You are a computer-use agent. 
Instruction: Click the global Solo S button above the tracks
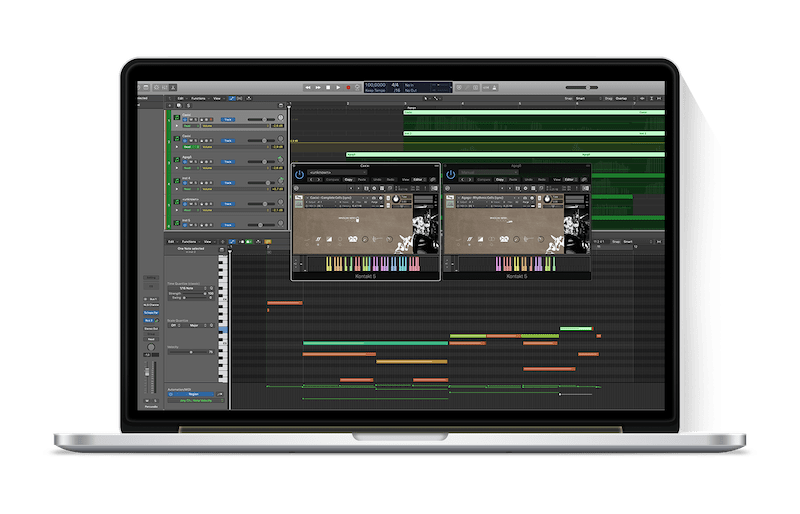click(x=188, y=105)
